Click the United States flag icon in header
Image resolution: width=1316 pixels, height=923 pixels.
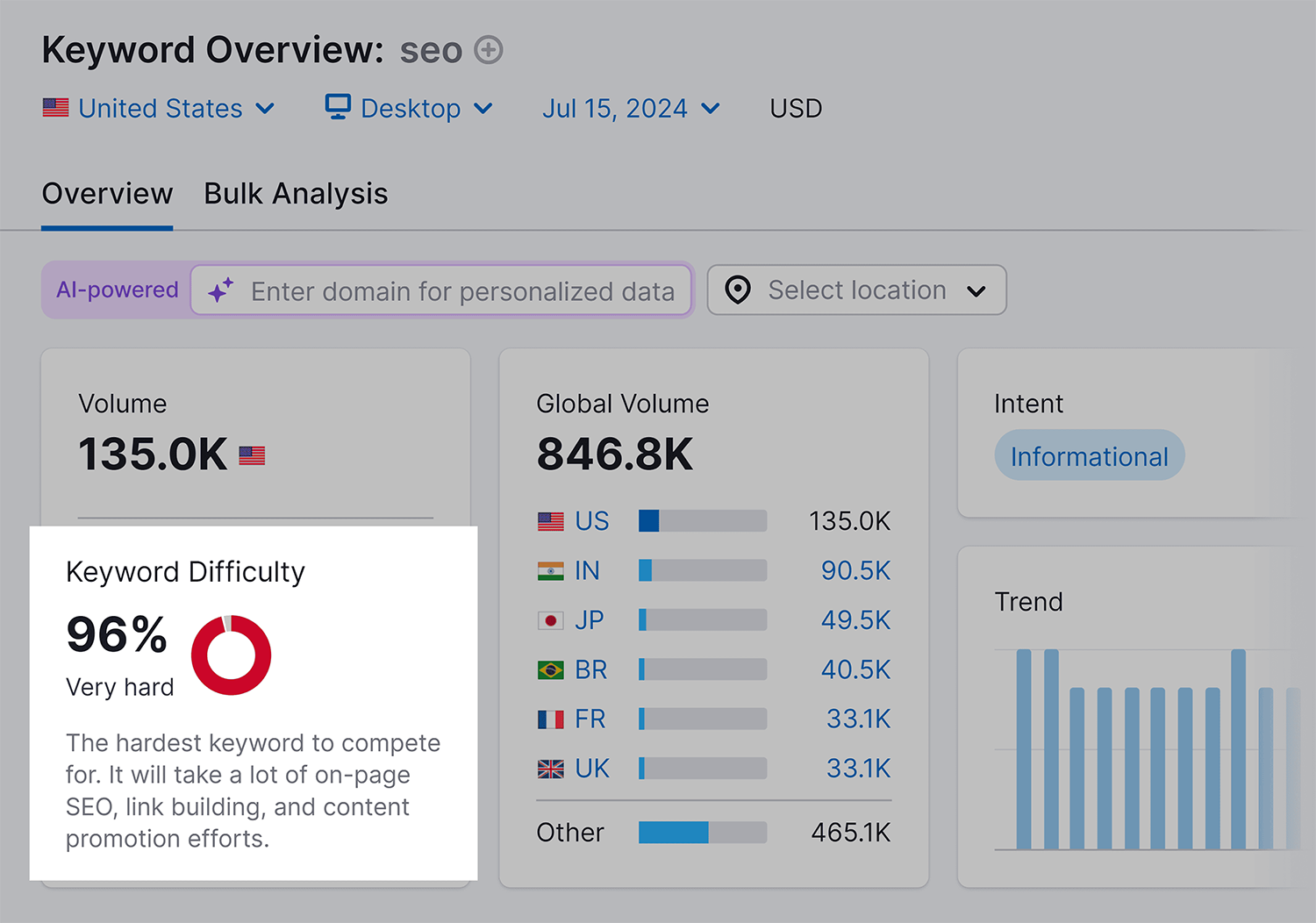coord(55,108)
